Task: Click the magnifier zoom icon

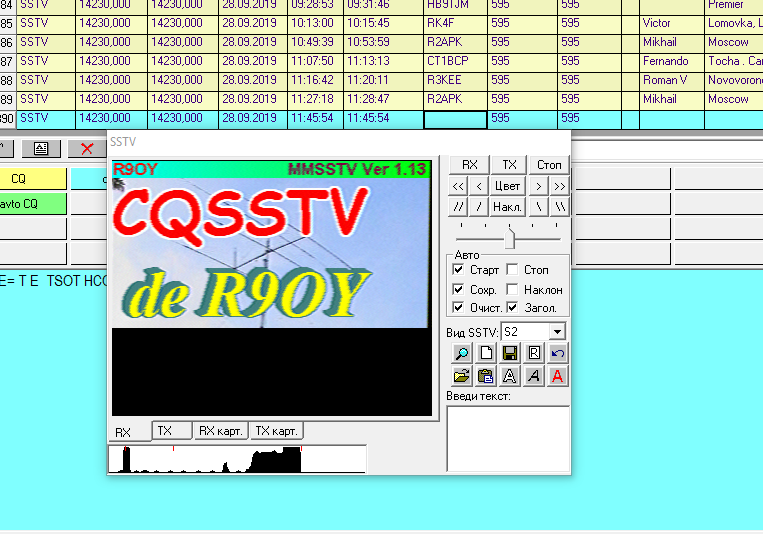Action: click(x=461, y=353)
